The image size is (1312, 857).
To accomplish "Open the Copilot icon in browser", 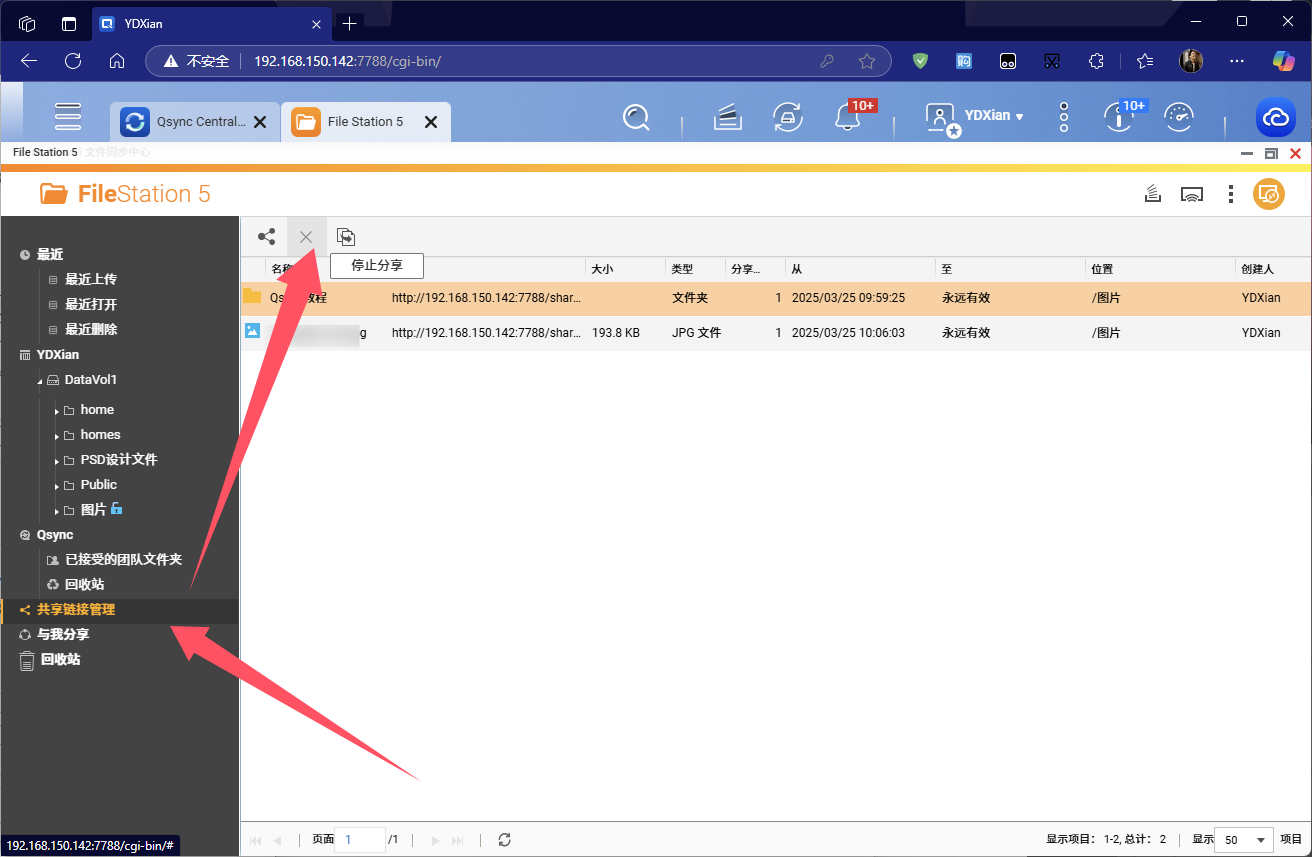I will (x=1283, y=61).
